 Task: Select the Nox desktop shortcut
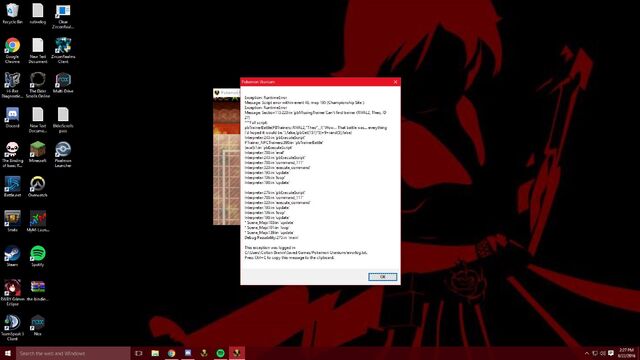pyautogui.click(x=38, y=325)
